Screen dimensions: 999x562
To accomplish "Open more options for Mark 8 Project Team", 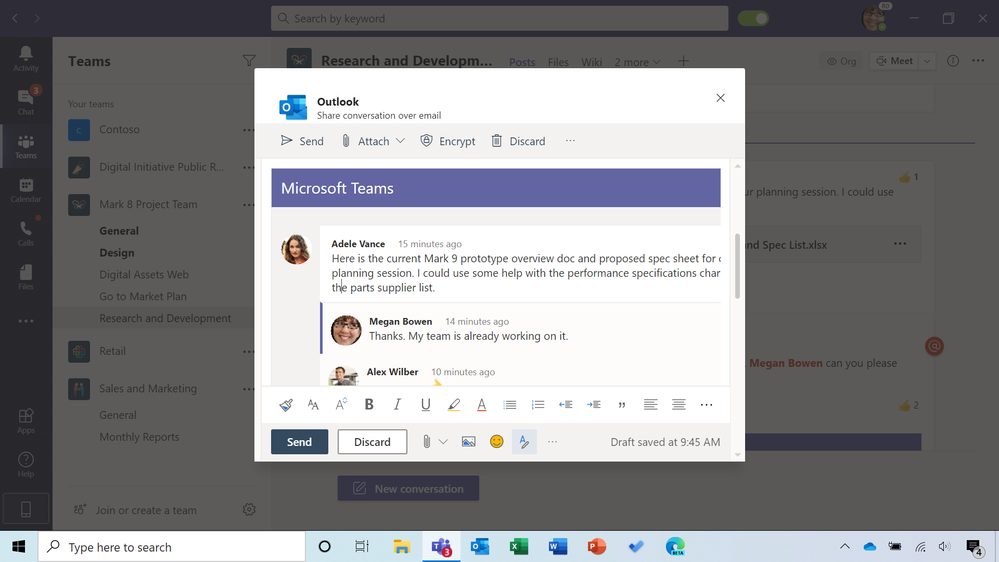I will pyautogui.click(x=248, y=205).
